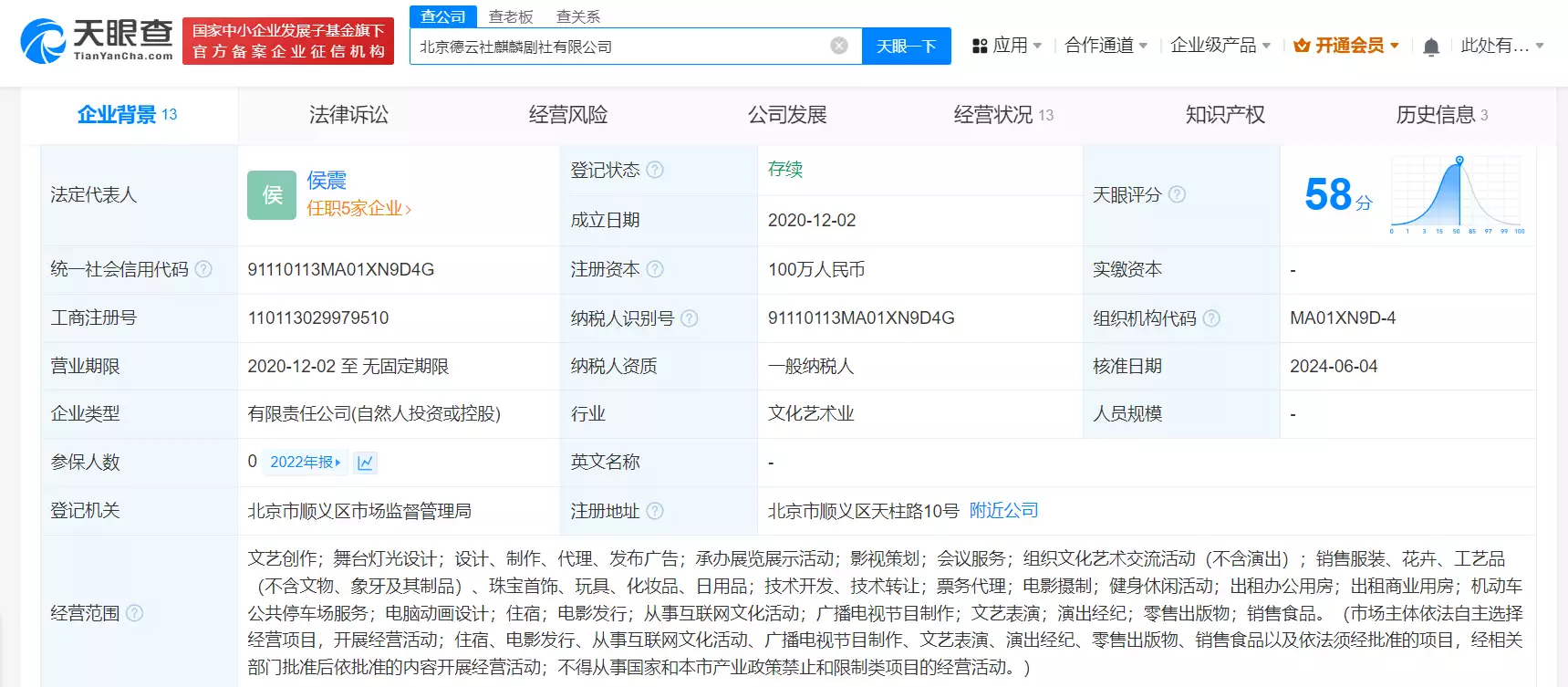Click the green 侯 avatar badge
This screenshot has height=687, width=1568.
coord(272,195)
